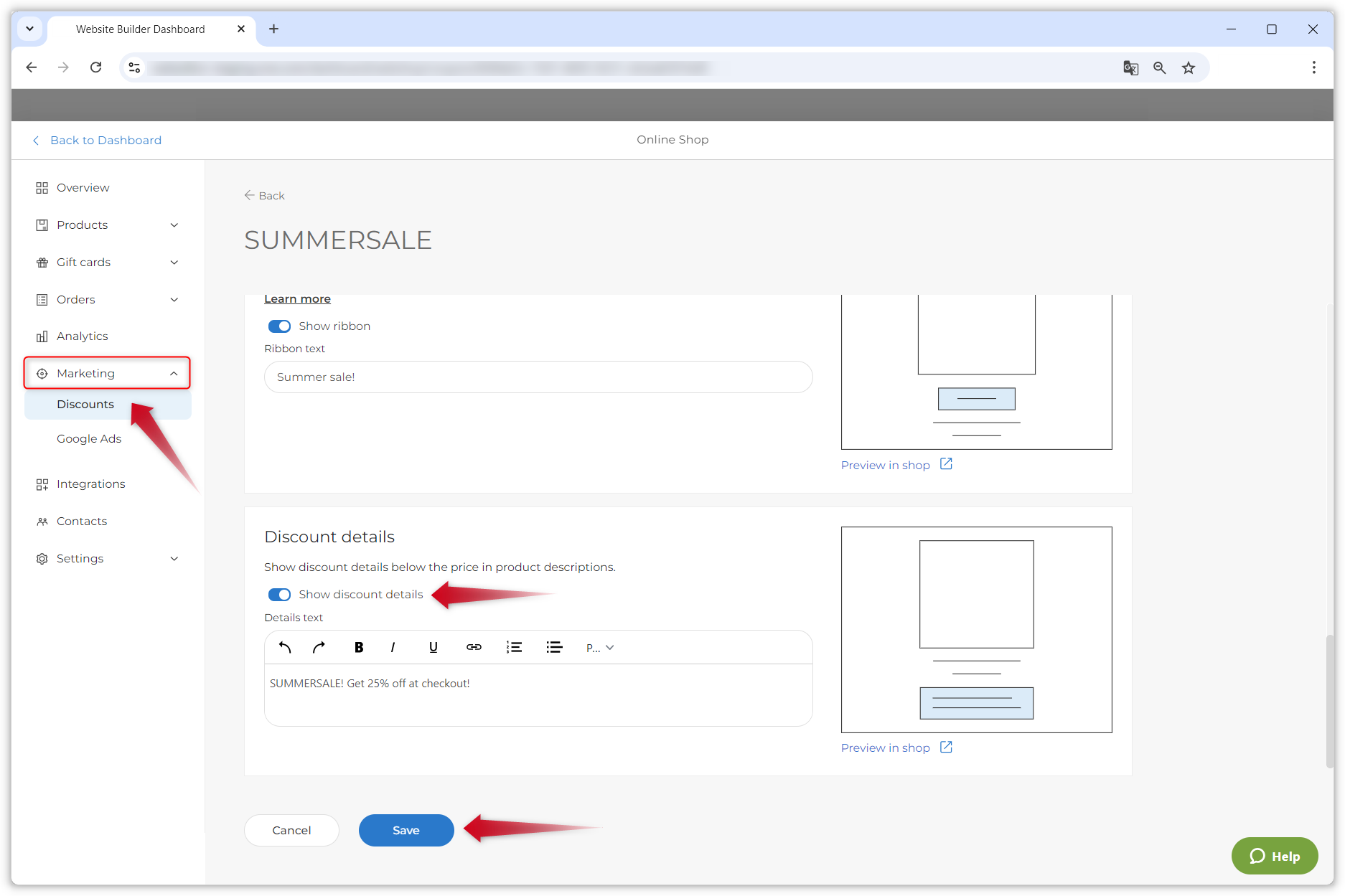This screenshot has width=1345, height=896.
Task: Turn off Show discount details
Action: [279, 594]
